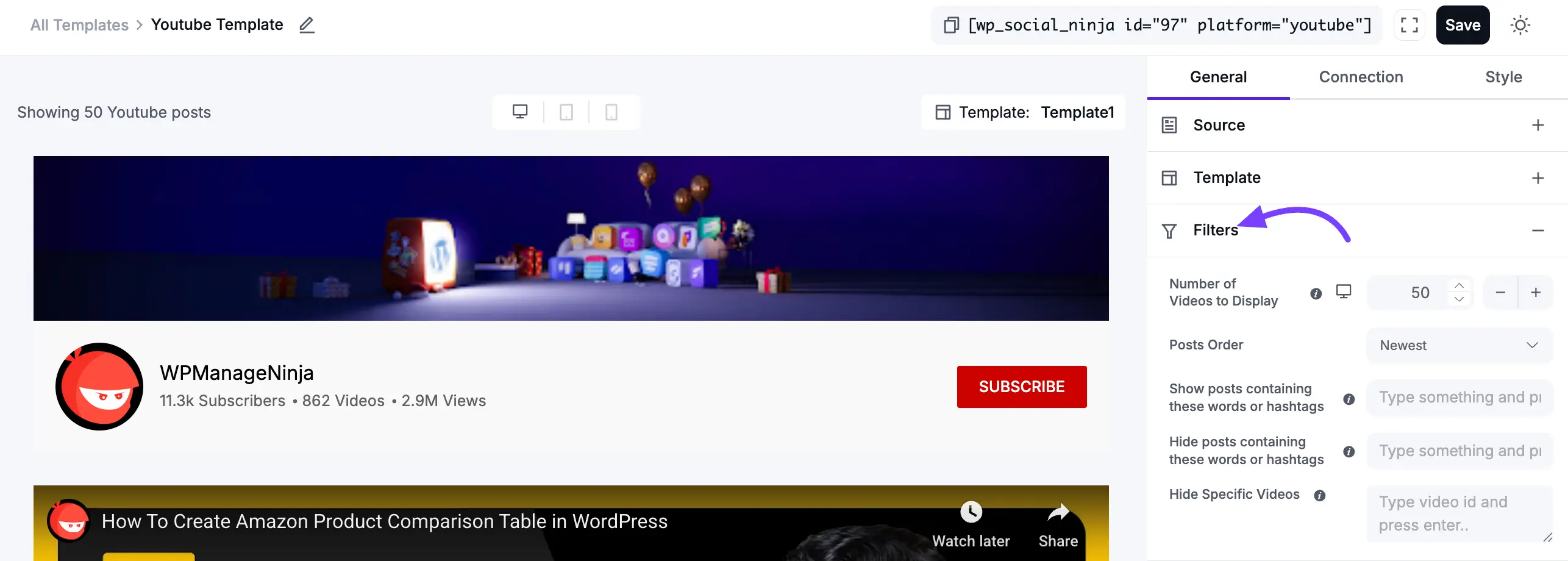Open the Posts Order dropdown
The height and width of the screenshot is (561, 1568).
(x=1459, y=345)
